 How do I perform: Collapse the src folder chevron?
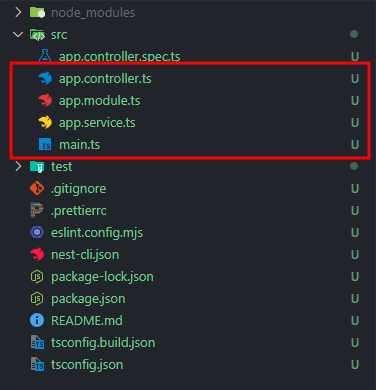pyautogui.click(x=18, y=34)
